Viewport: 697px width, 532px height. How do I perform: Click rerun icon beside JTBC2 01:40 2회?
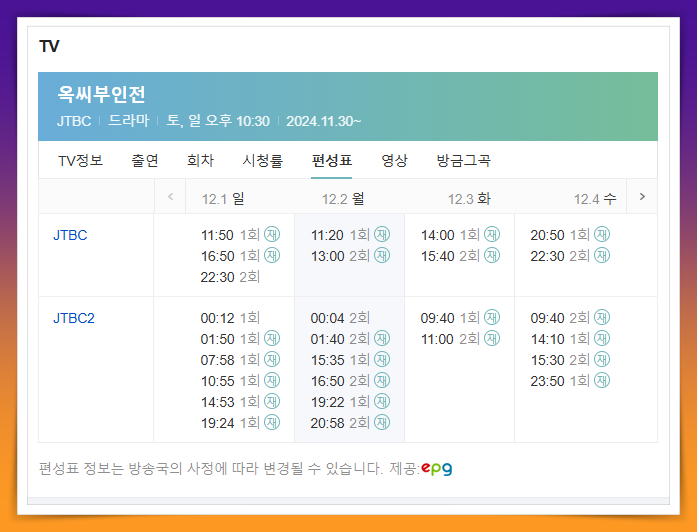(x=382, y=339)
